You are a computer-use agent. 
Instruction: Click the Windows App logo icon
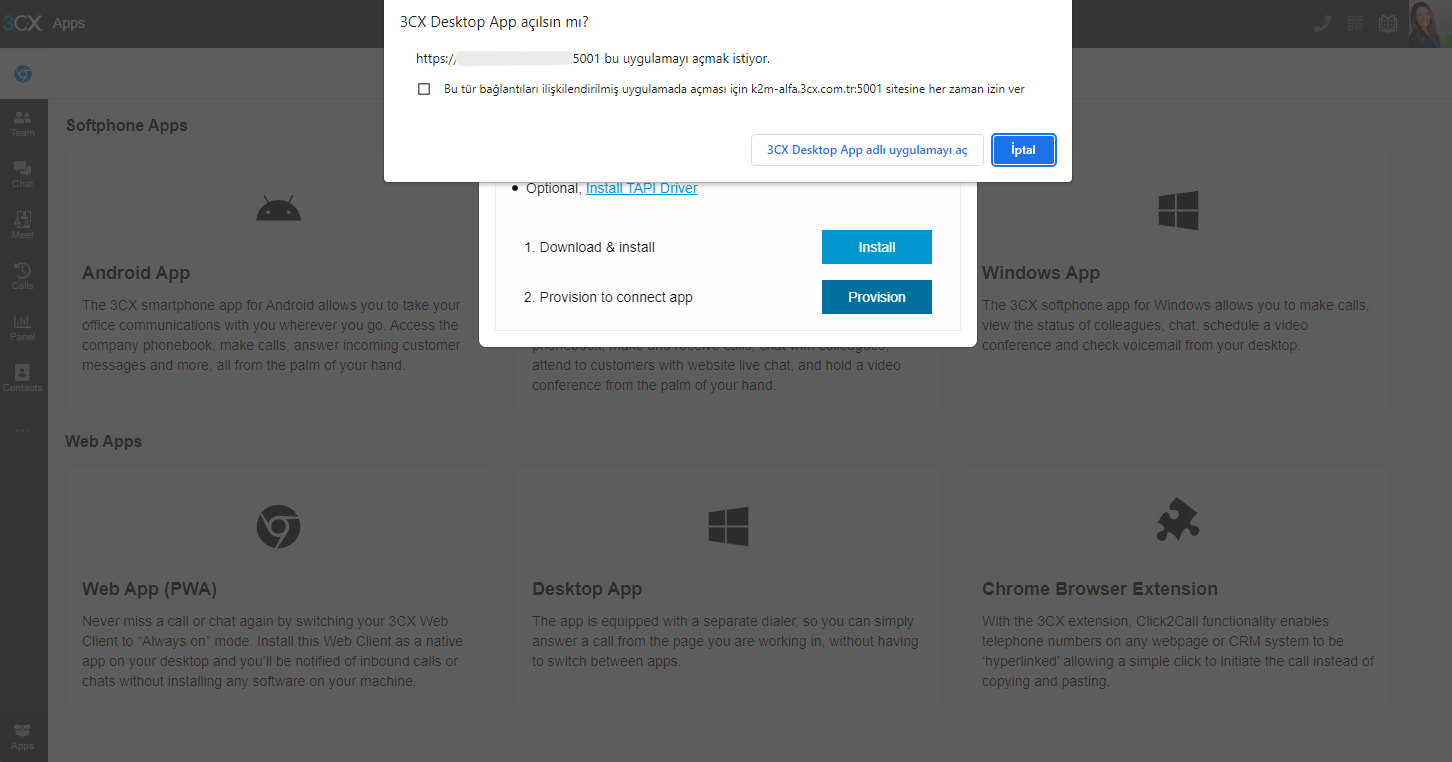coord(1178,211)
